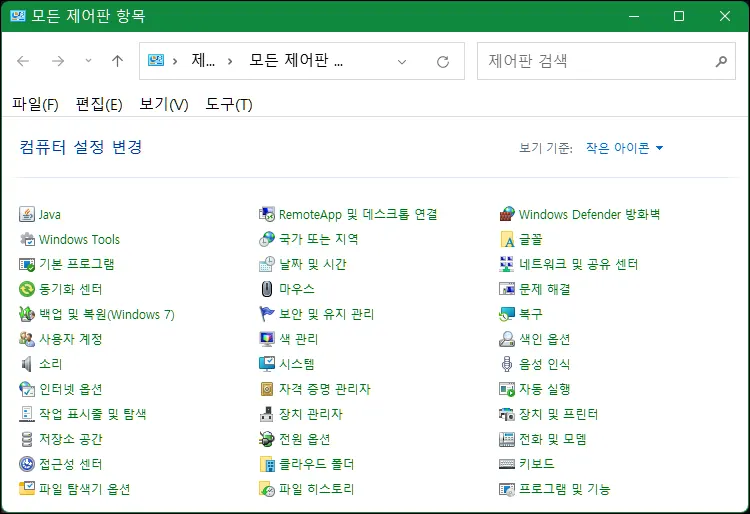Click the RemoteApp 및 데스크톱 연결 icon

pyautogui.click(x=267, y=214)
